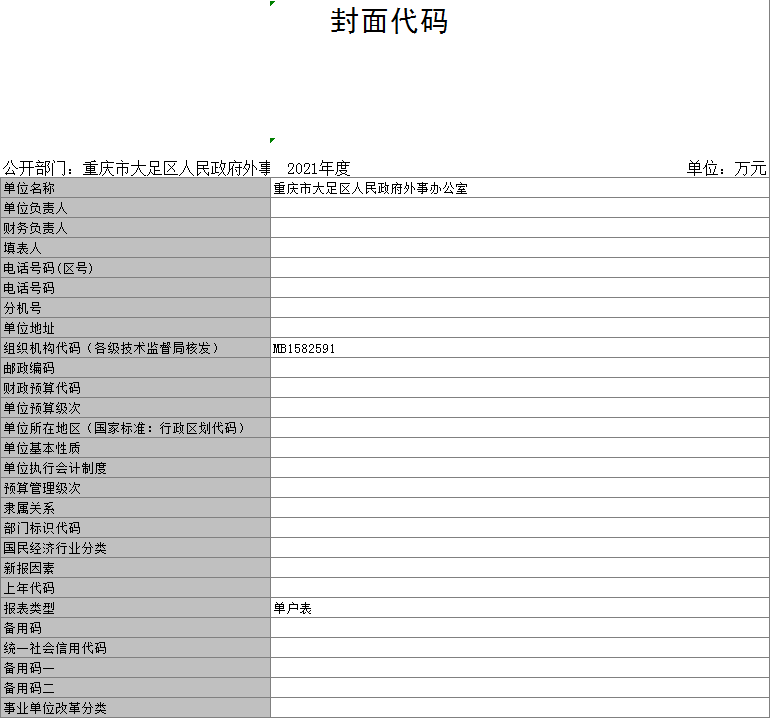Select the 国民经济行业分类 label cell

coord(136,549)
